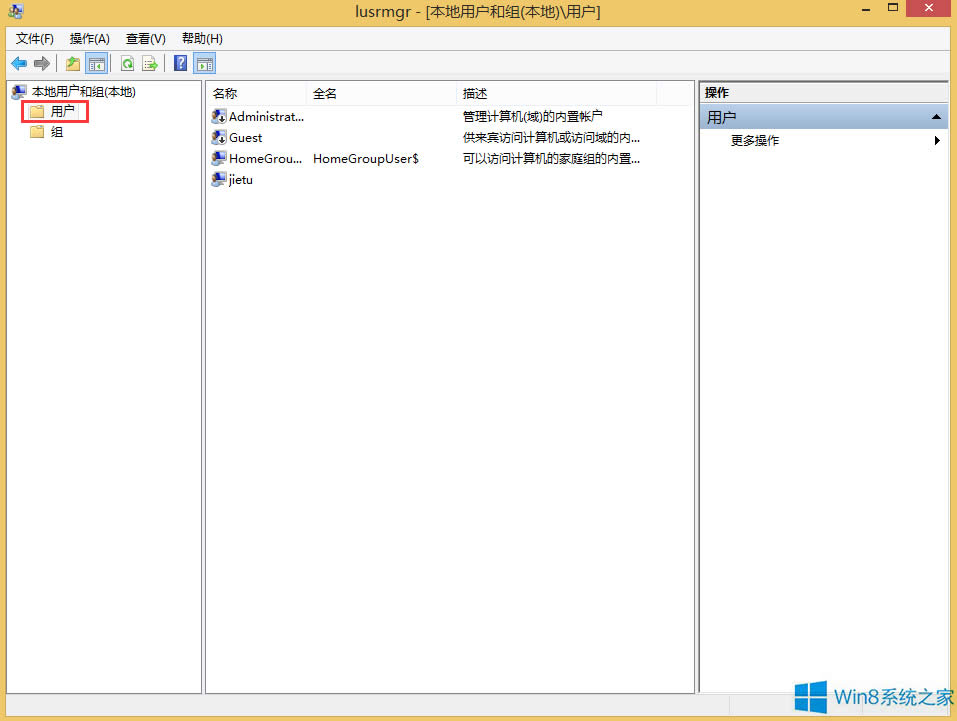Image resolution: width=957 pixels, height=721 pixels.
Task: Toggle the Action pane visibility icon
Action: [x=204, y=63]
